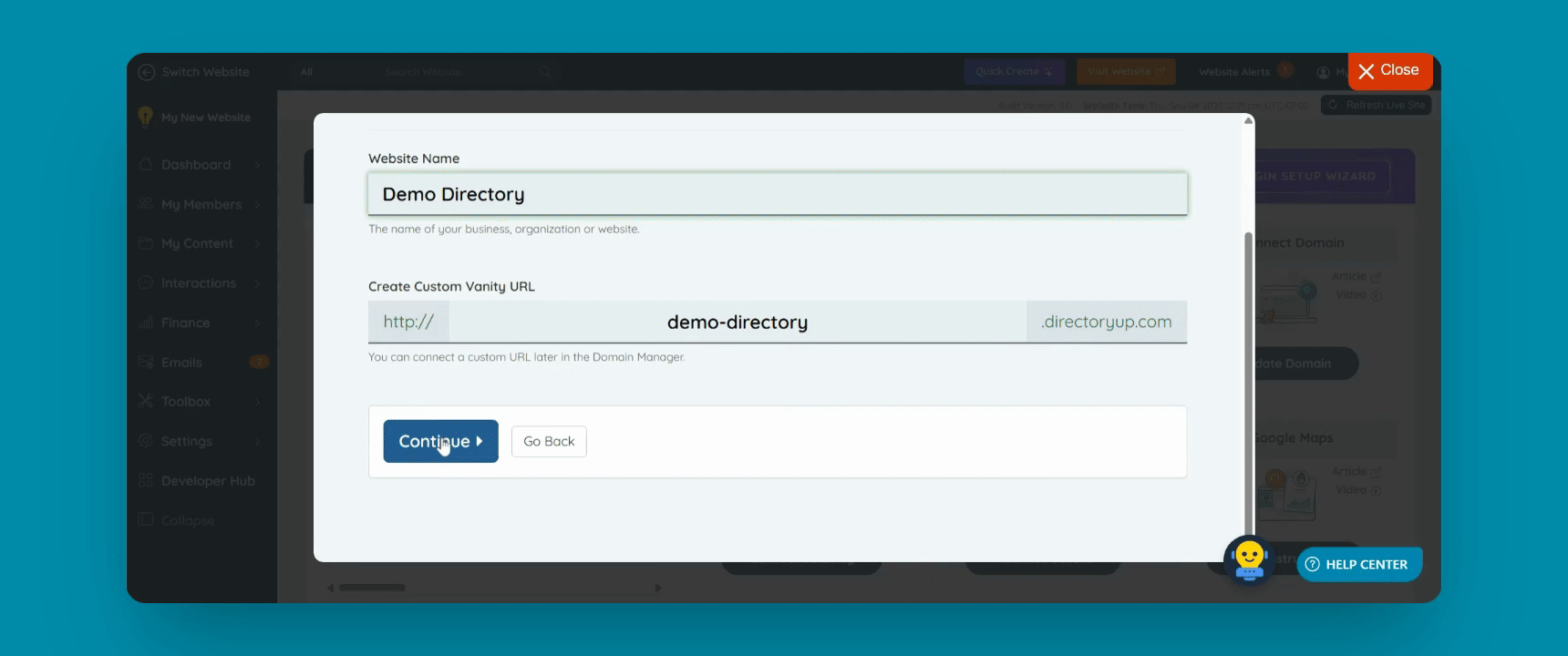Click the Developer Hub grid icon
The width and height of the screenshot is (1568, 656).
(146, 481)
